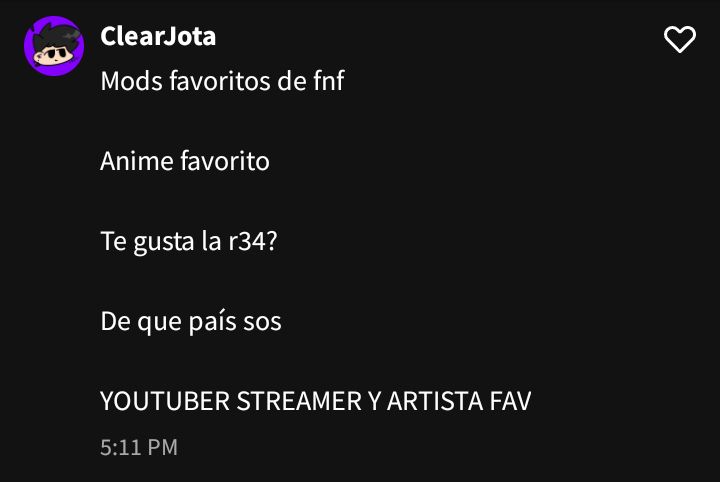Click the 'YOUTUBER STREAMER Y ARTISTA FAV' line
The height and width of the screenshot is (482, 720).
point(315,401)
